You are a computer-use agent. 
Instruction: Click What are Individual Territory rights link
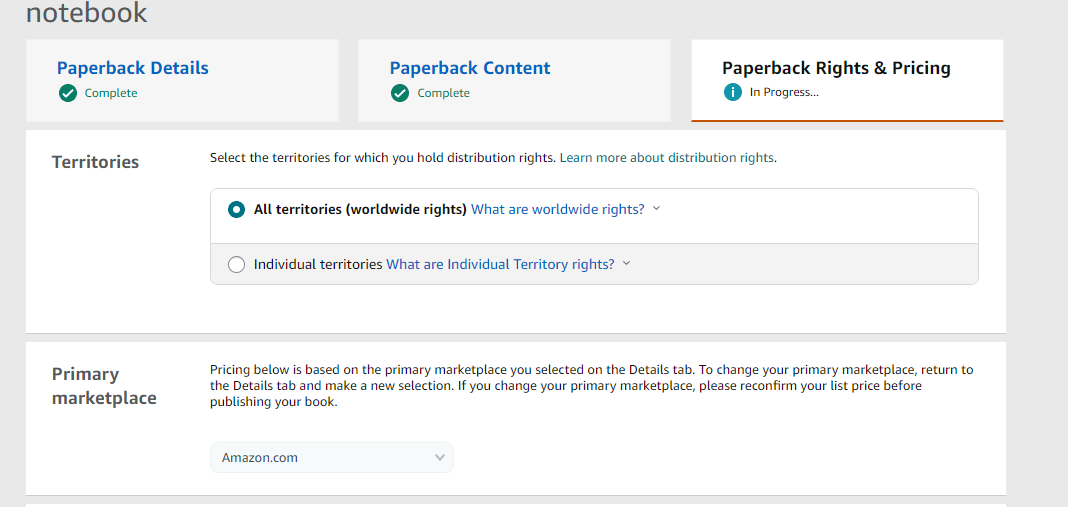(x=501, y=264)
